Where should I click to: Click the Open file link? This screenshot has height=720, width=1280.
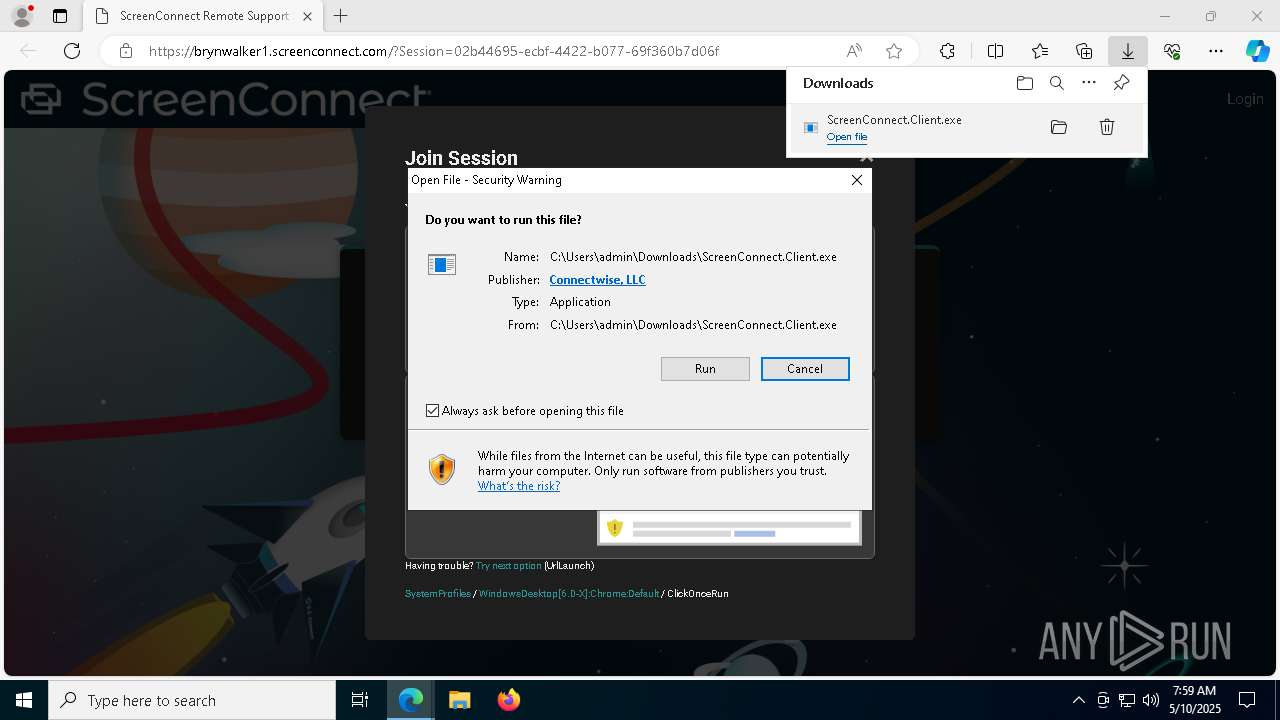847,137
